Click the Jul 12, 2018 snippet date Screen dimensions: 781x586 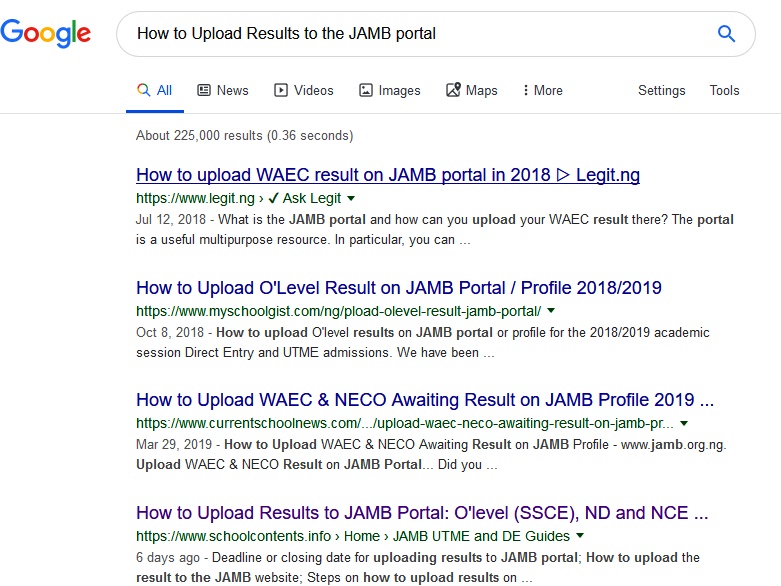(x=171, y=220)
